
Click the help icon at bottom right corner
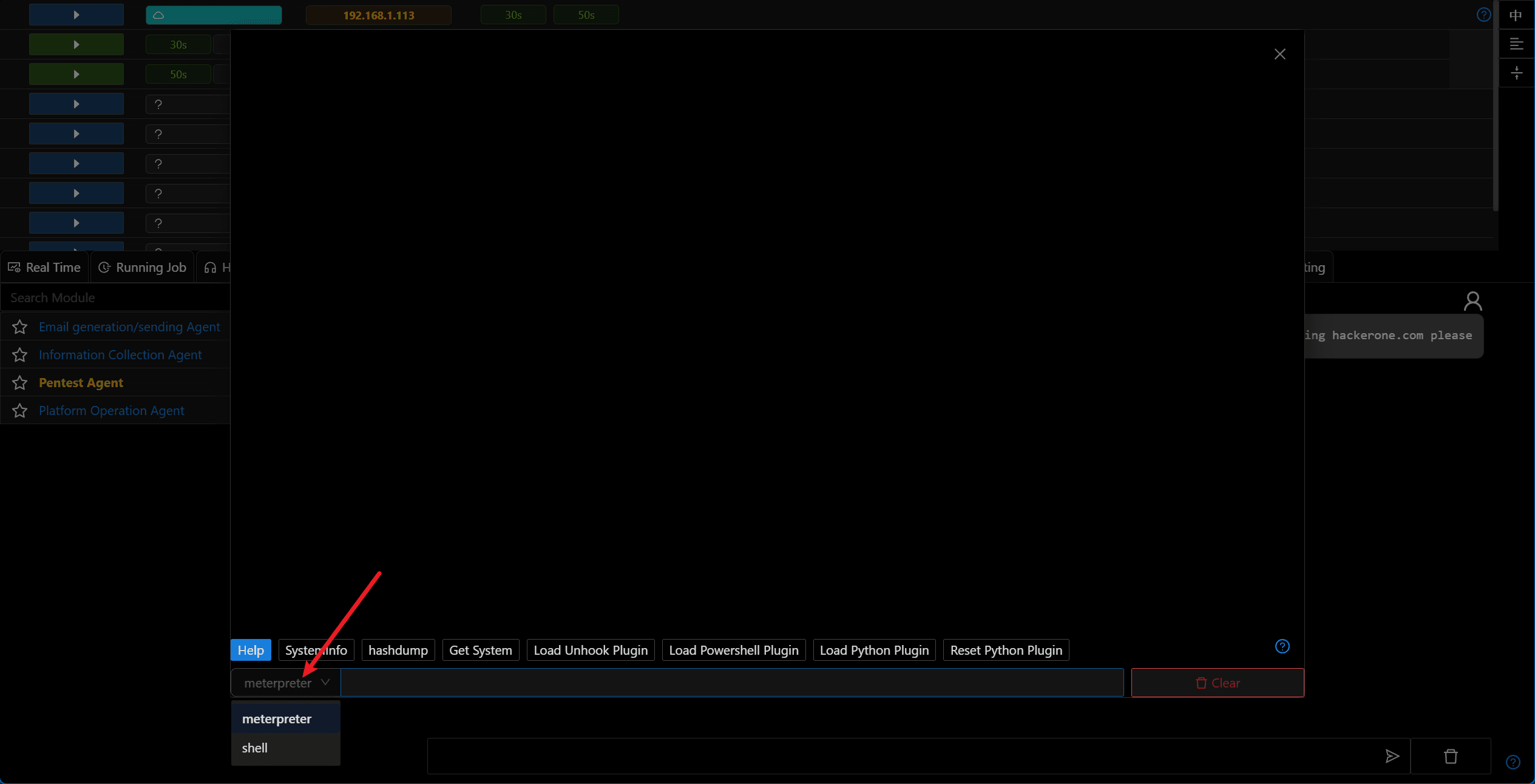point(1513,762)
